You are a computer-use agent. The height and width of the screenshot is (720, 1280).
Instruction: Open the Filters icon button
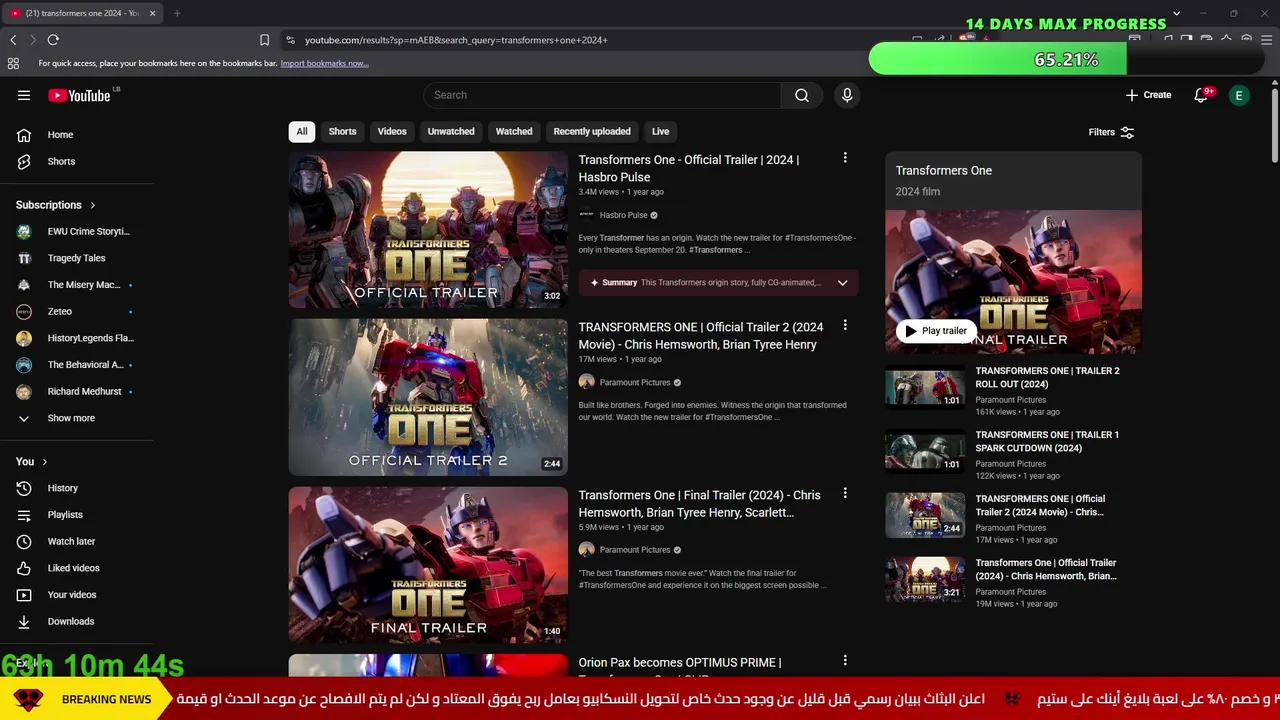(1127, 132)
